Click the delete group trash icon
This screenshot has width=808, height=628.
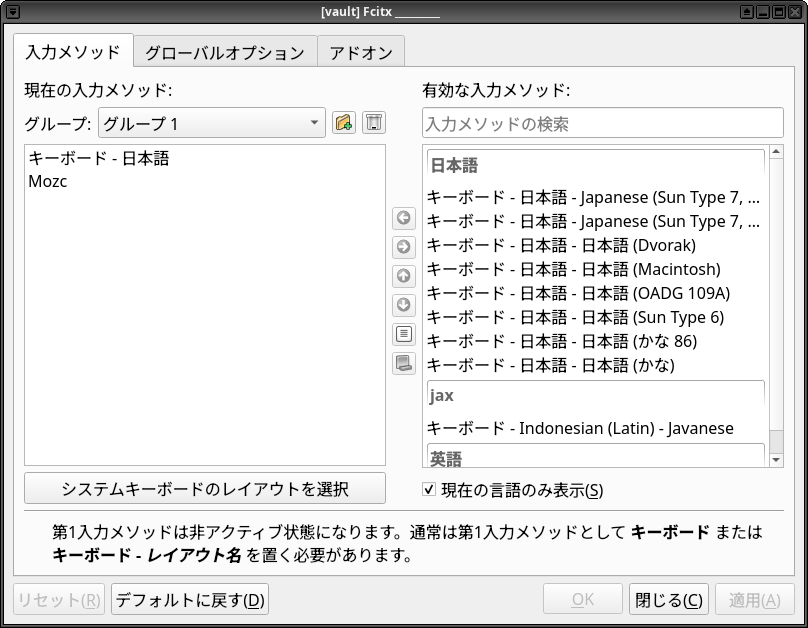click(375, 122)
